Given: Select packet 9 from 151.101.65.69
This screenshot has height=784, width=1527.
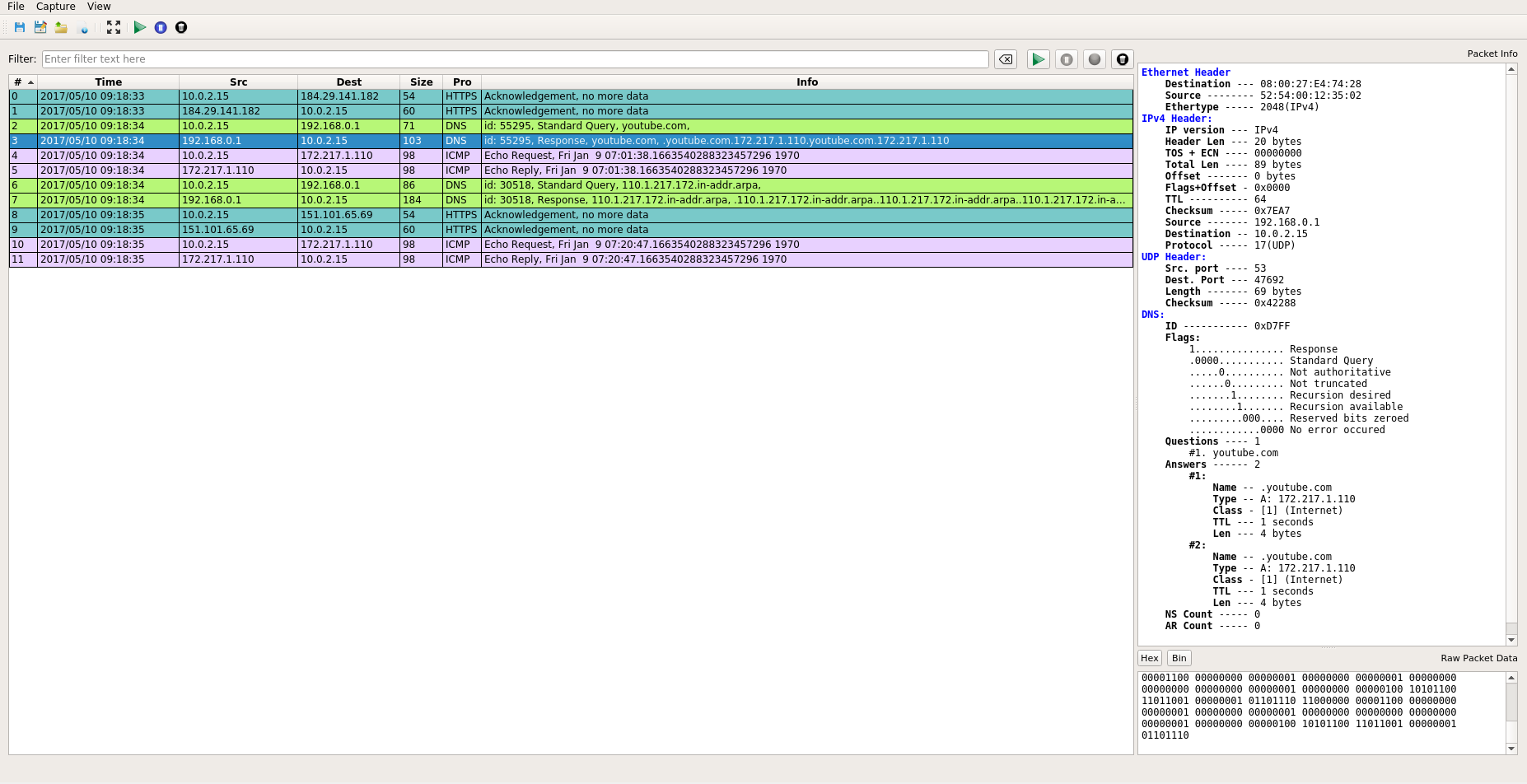Looking at the screenshot, I should tap(571, 230).
